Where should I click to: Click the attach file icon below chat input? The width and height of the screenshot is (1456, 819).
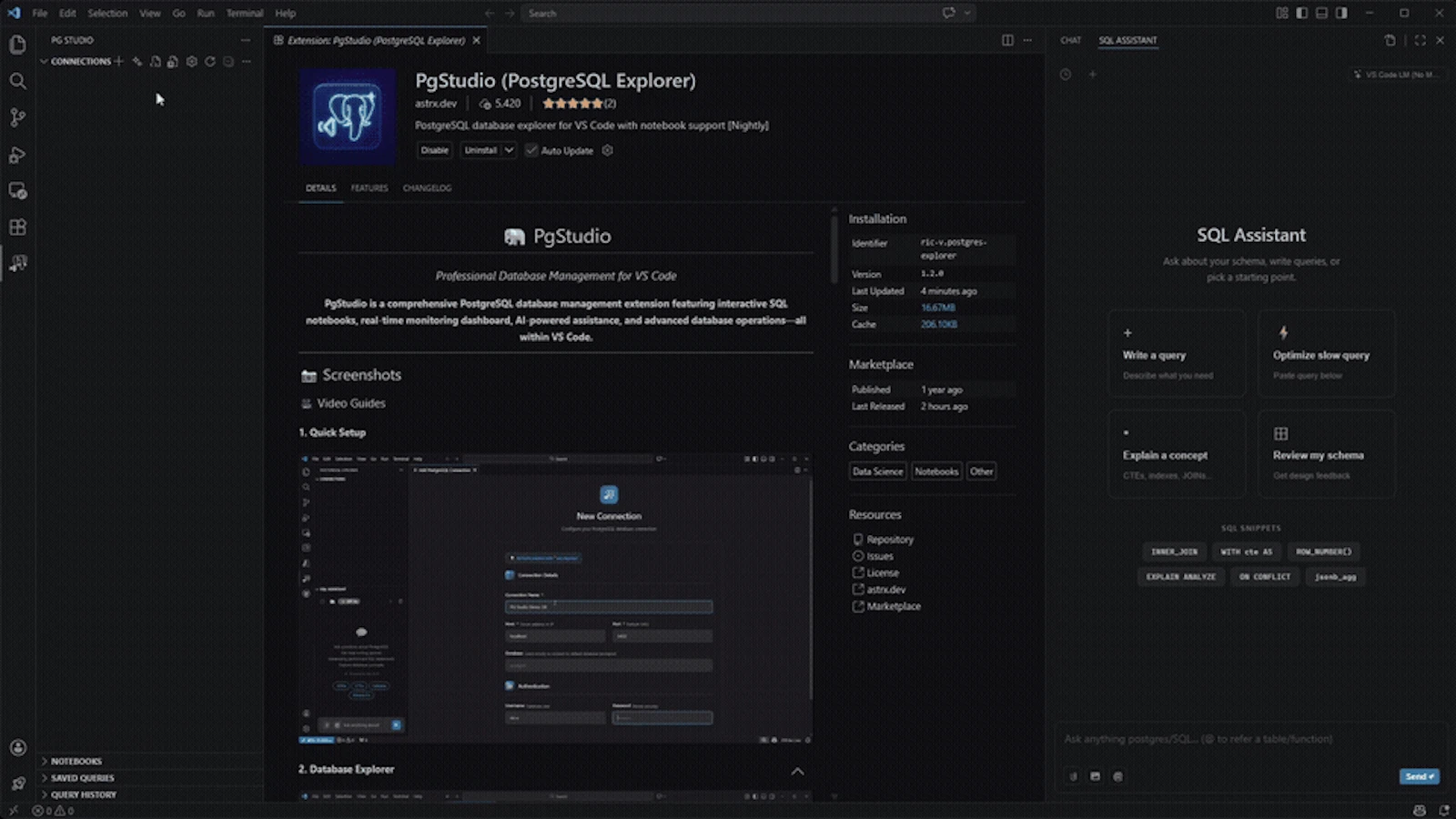(1073, 776)
